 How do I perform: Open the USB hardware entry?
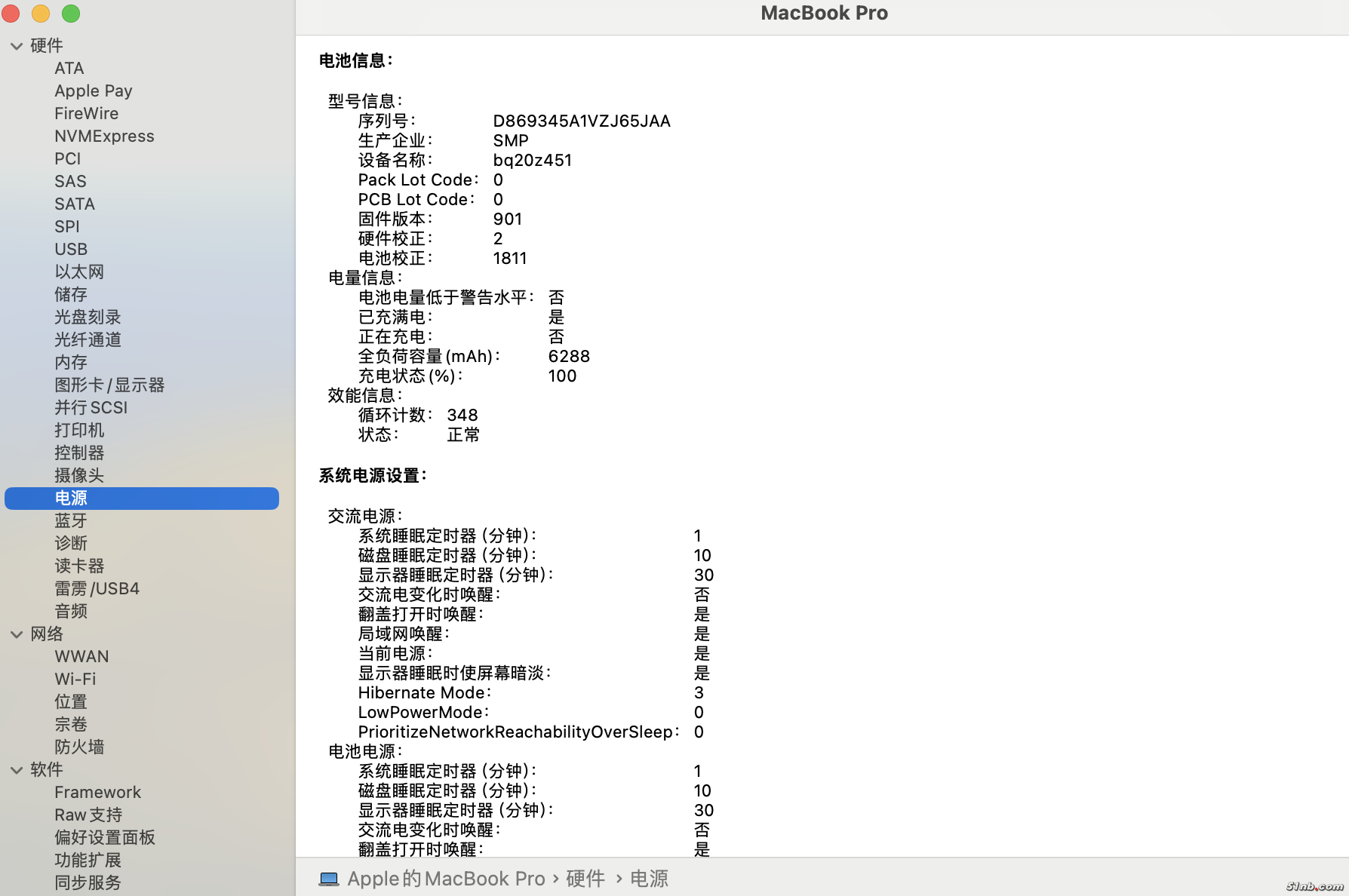71,249
